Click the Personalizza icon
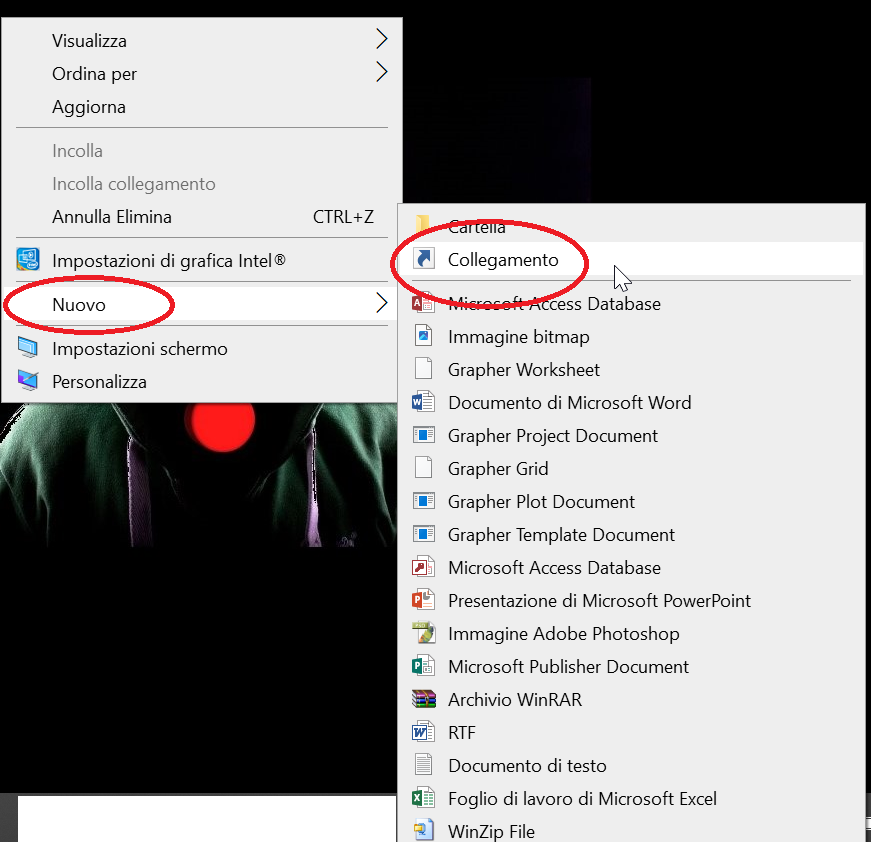The image size is (871, 842). pos(28,380)
